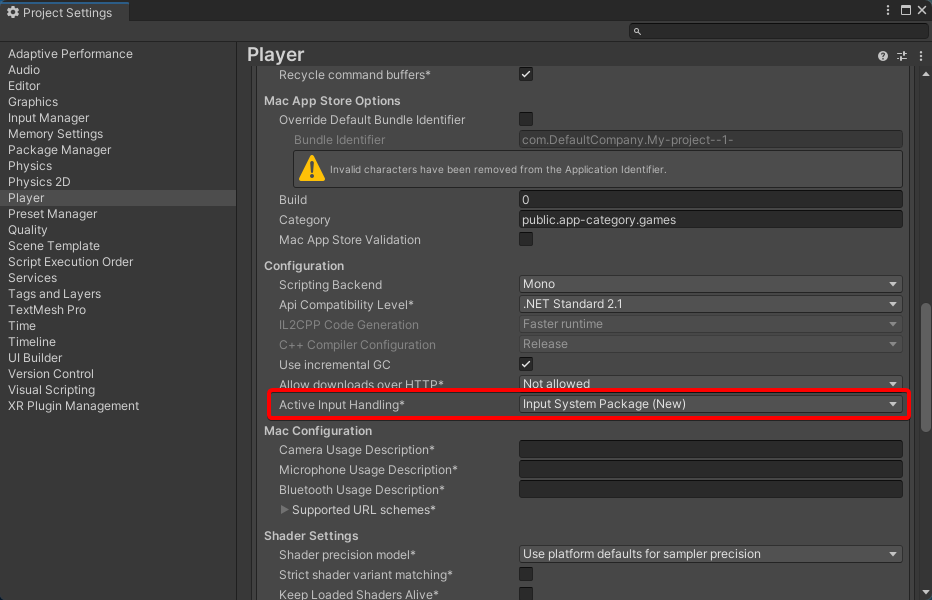Open Package Manager settings

pyautogui.click(x=59, y=150)
